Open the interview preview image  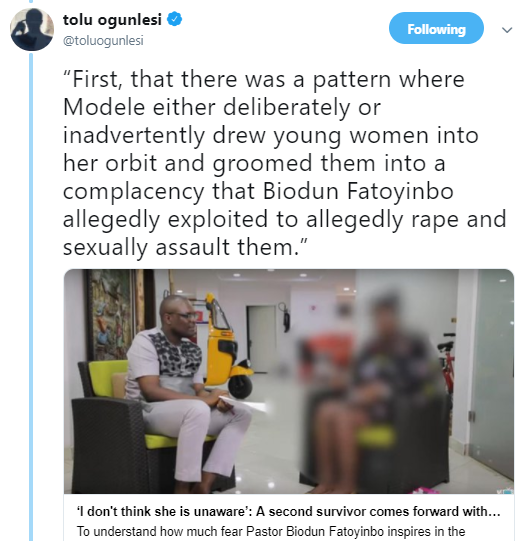[289, 381]
